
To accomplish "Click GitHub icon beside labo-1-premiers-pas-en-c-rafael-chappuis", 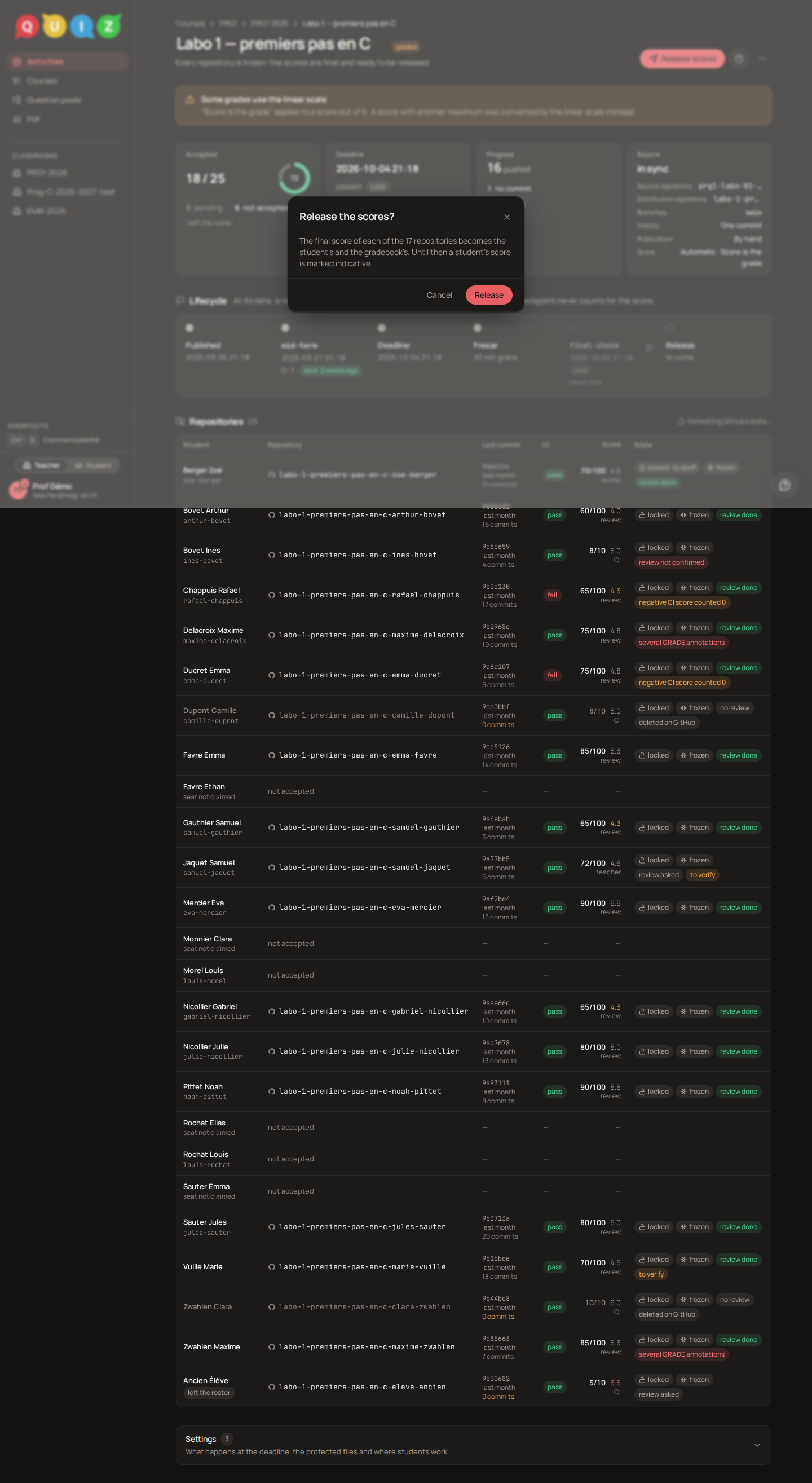I will (x=272, y=595).
